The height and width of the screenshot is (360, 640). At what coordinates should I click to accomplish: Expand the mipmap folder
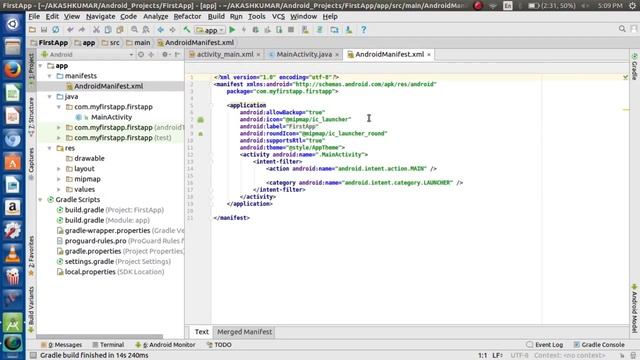click(x=59, y=179)
